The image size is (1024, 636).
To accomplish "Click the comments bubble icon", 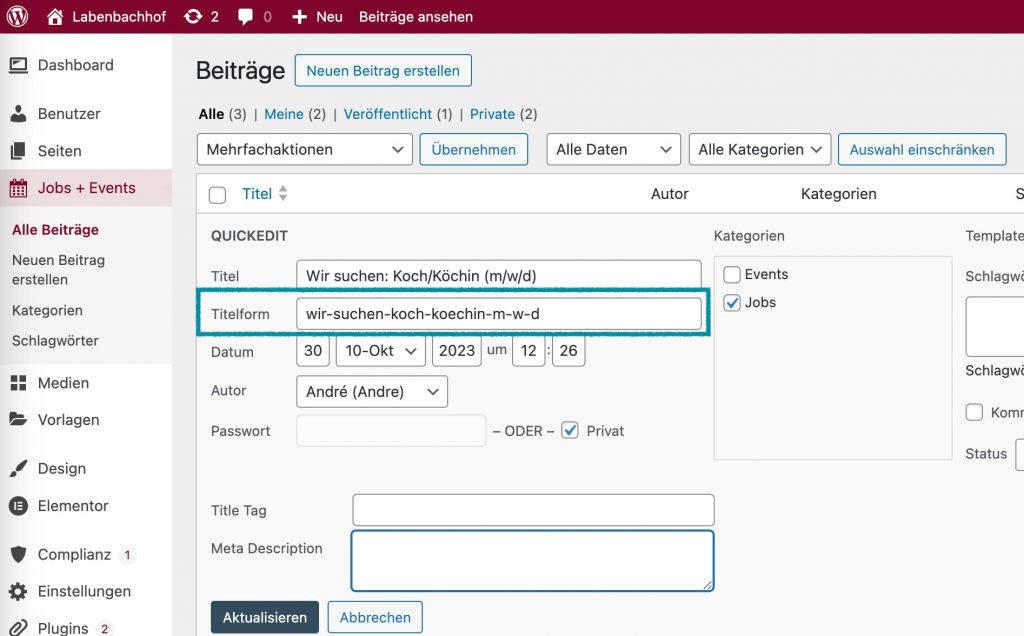I will tap(245, 17).
